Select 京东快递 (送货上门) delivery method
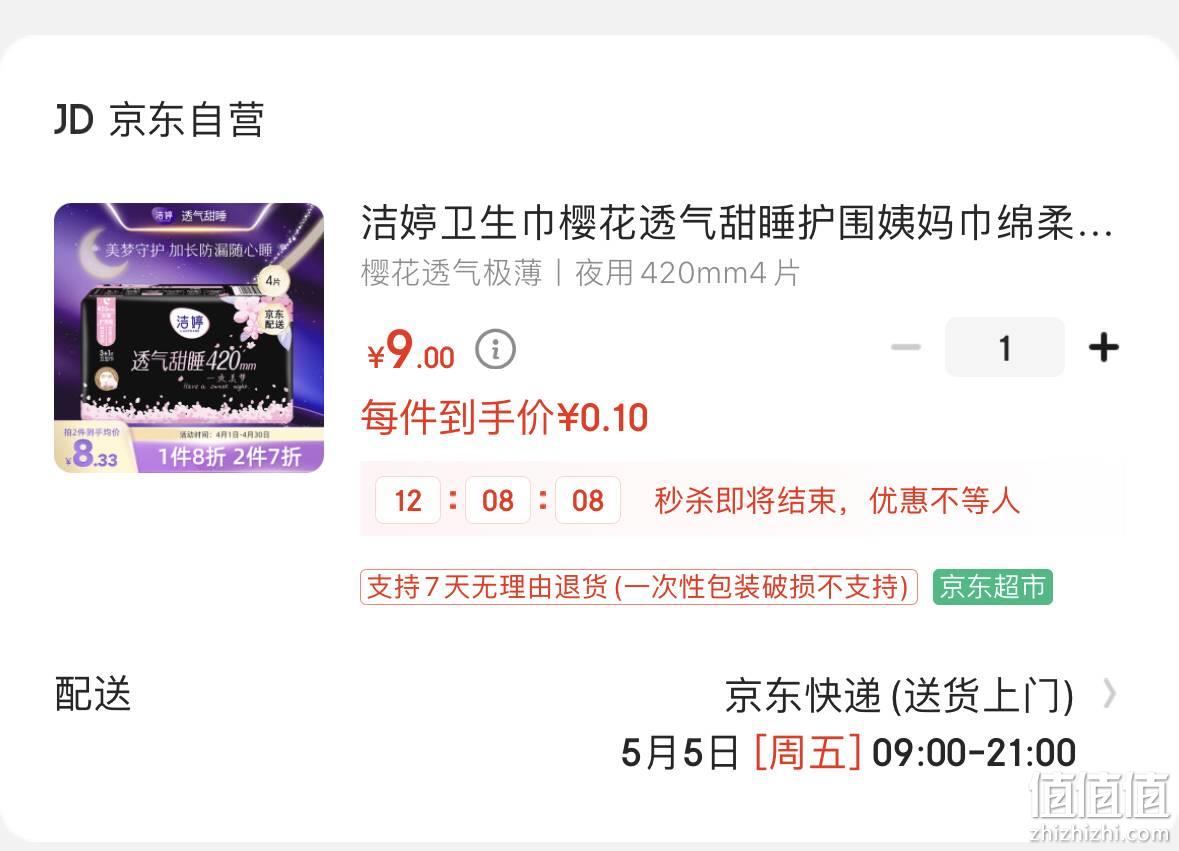 click(899, 695)
